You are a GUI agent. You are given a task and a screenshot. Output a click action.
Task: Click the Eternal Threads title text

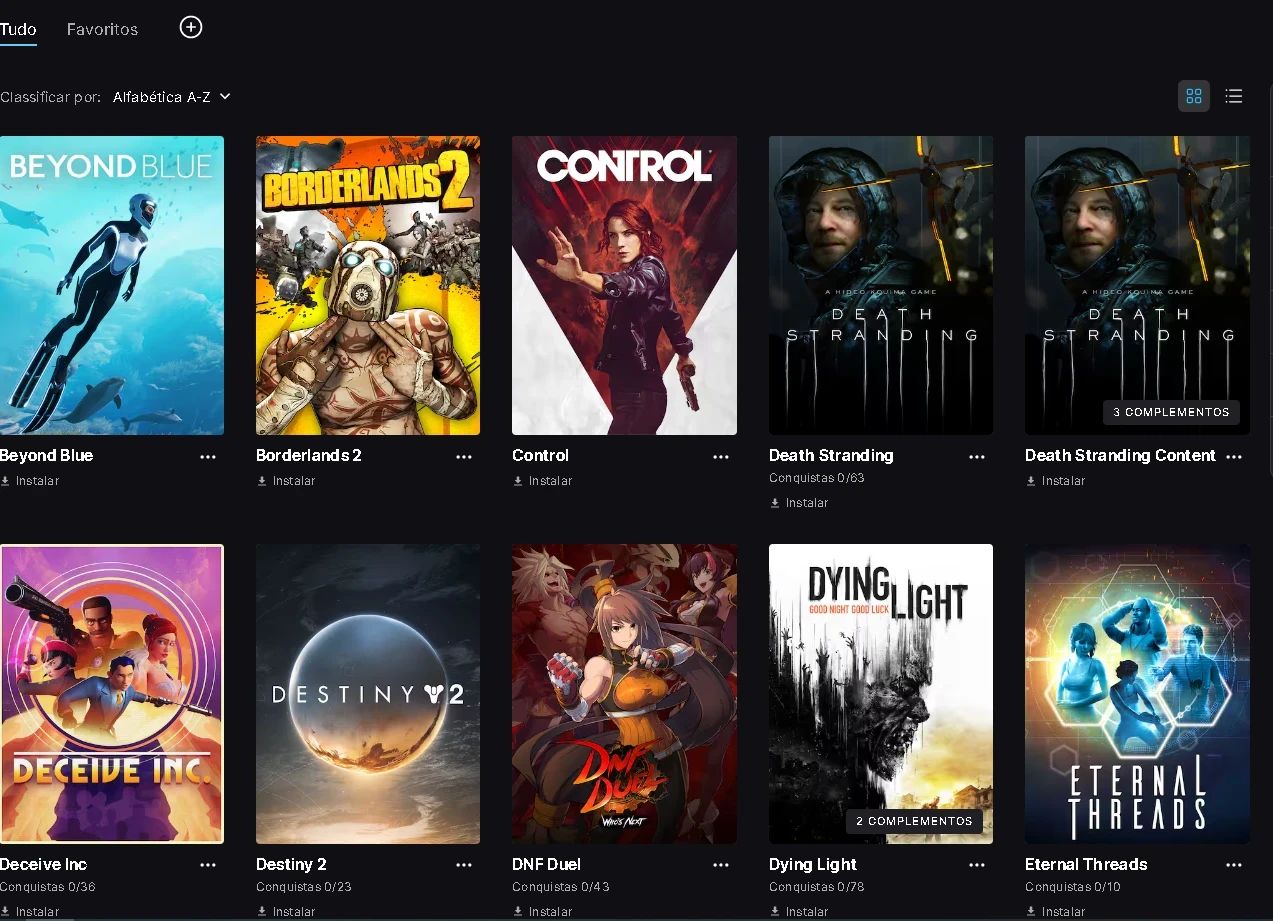[1086, 864]
